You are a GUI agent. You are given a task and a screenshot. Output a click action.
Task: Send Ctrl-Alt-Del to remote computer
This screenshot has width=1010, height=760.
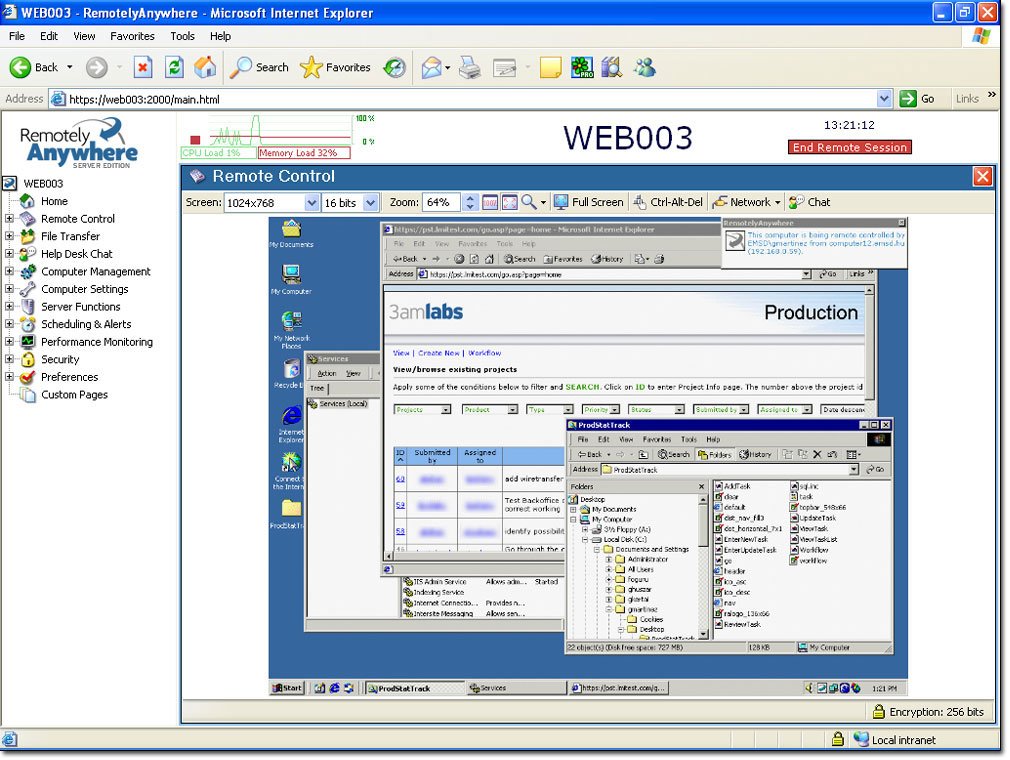[668, 202]
